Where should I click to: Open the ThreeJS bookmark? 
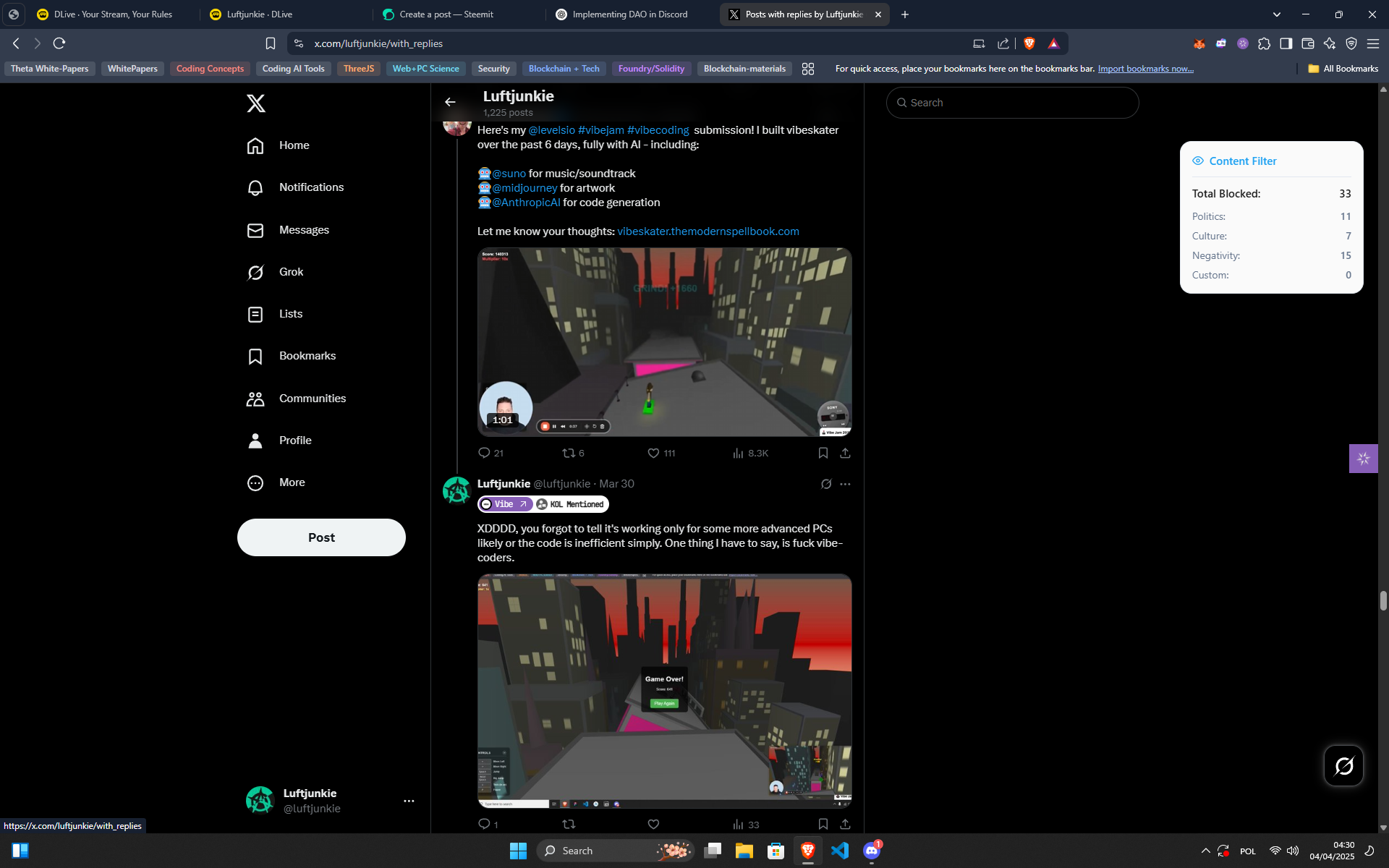pos(358,69)
